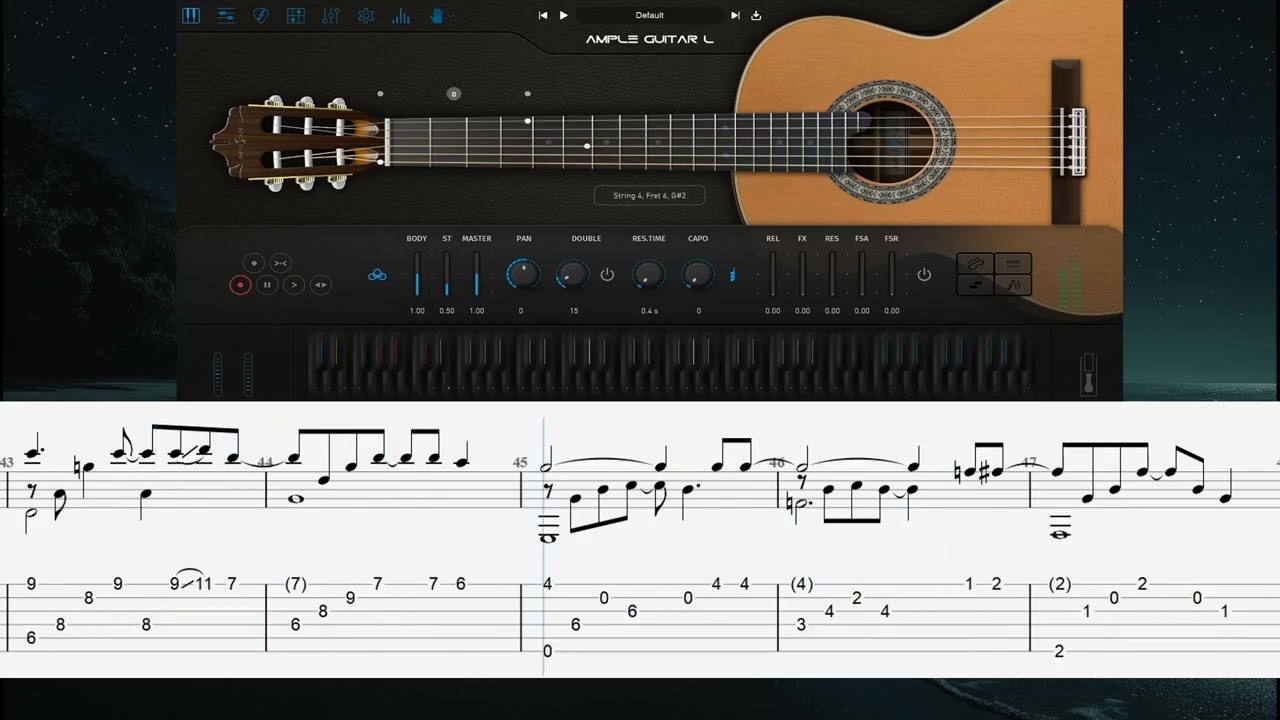The height and width of the screenshot is (720, 1280).
Task: Click the pause button in transport group
Action: (267, 285)
